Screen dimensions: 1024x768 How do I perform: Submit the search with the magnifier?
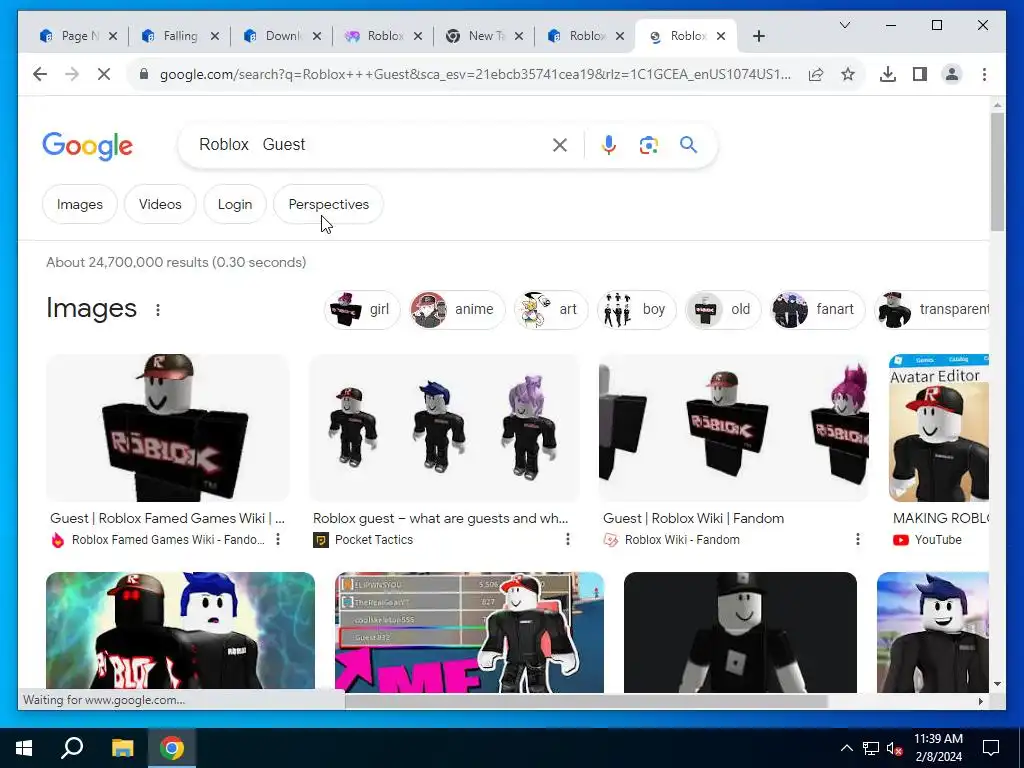tap(688, 144)
